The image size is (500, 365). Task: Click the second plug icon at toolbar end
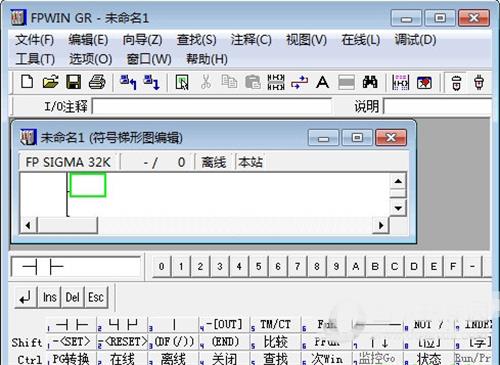[479, 82]
